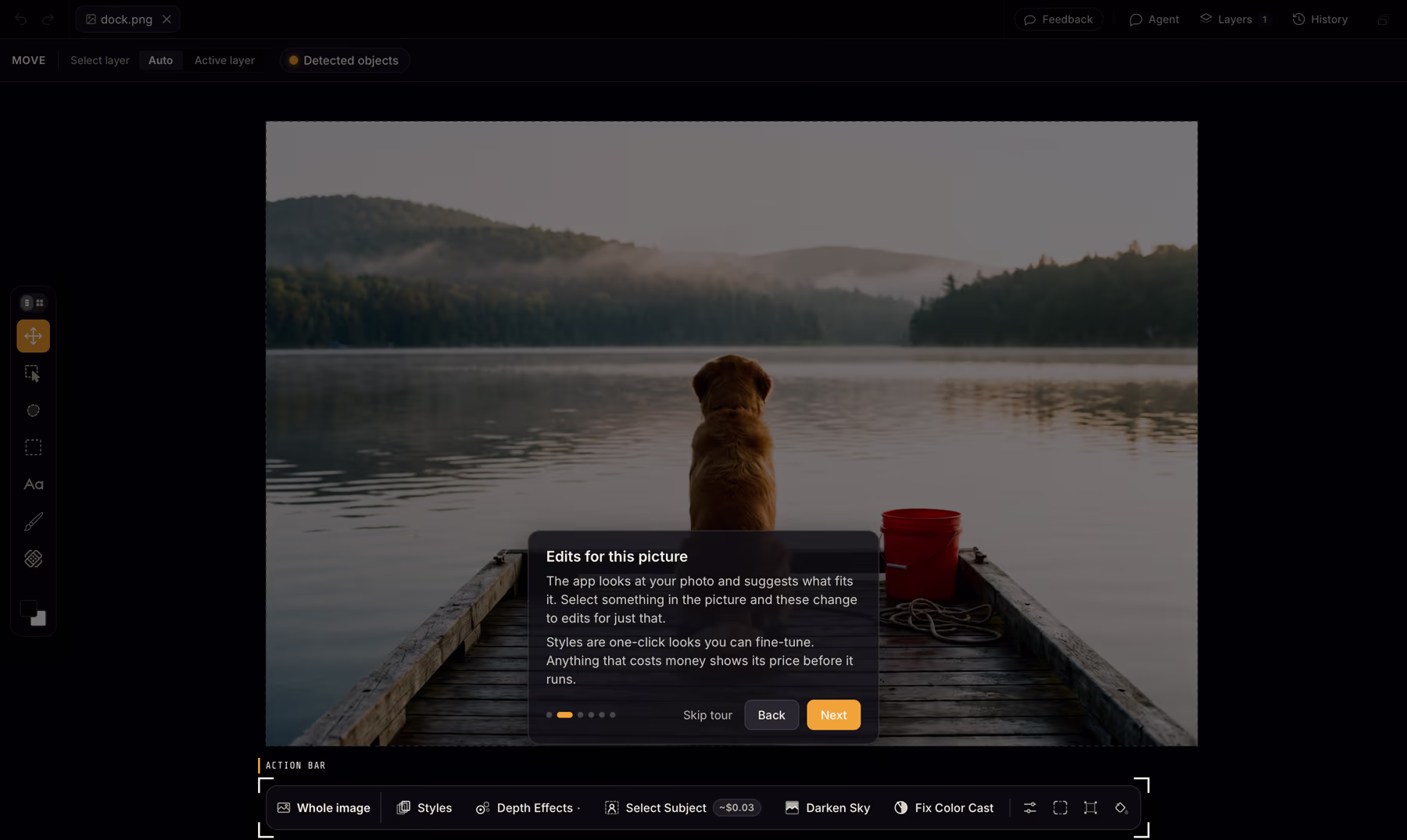1407x840 pixels.
Task: Undo the last action
Action: coord(20,20)
